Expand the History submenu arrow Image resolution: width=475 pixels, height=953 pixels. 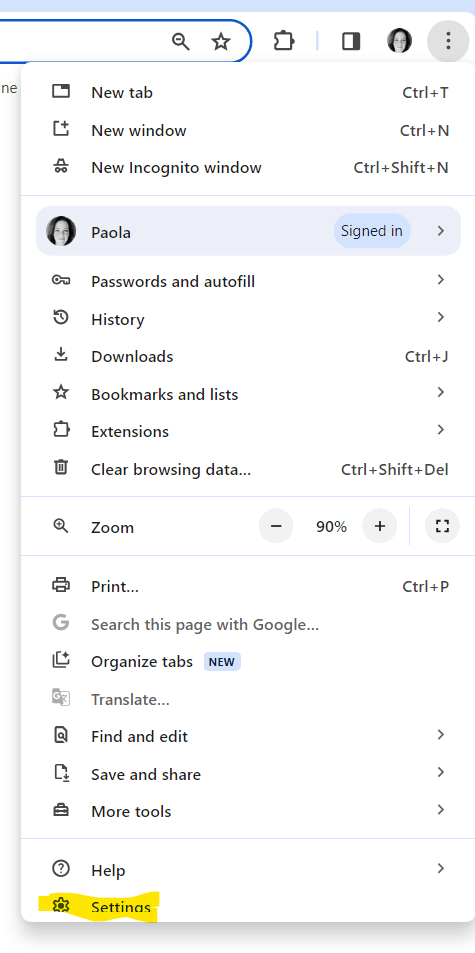click(441, 318)
